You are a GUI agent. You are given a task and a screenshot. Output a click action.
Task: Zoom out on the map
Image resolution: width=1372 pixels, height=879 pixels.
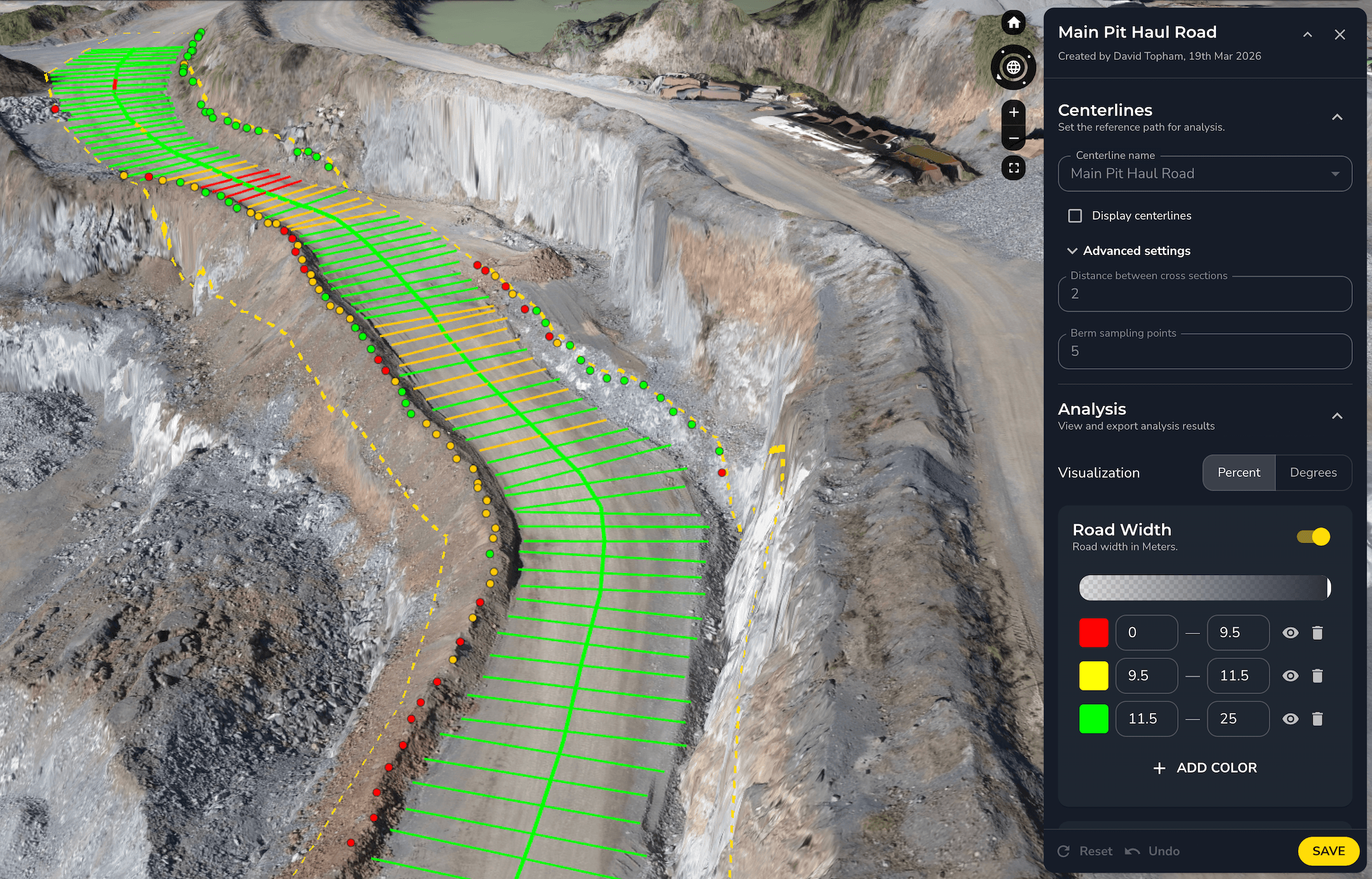click(1013, 137)
